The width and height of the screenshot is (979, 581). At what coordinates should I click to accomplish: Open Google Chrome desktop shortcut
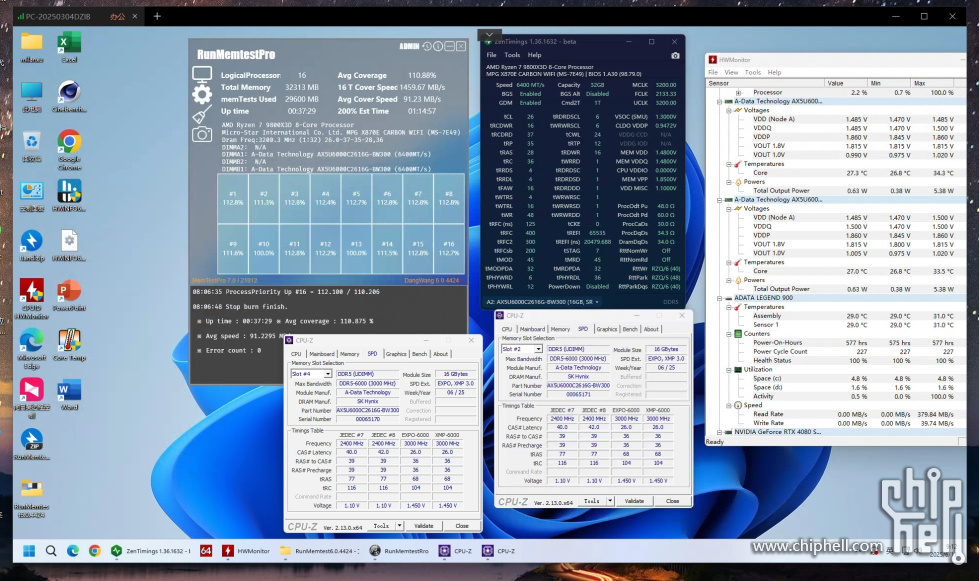(69, 150)
